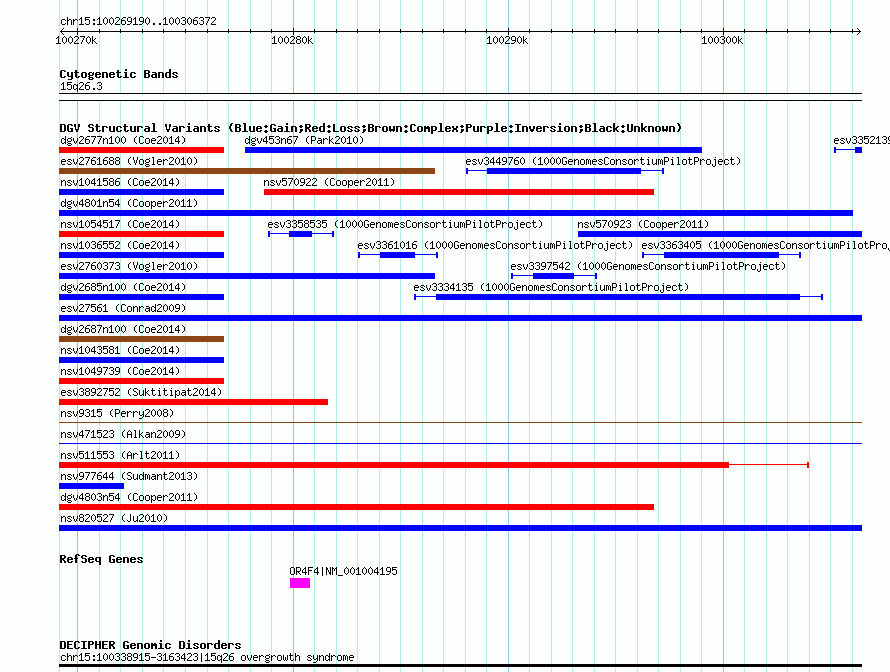This screenshot has width=890, height=672.
Task: Click the 100290k ruler tick label
Action: click(x=507, y=40)
